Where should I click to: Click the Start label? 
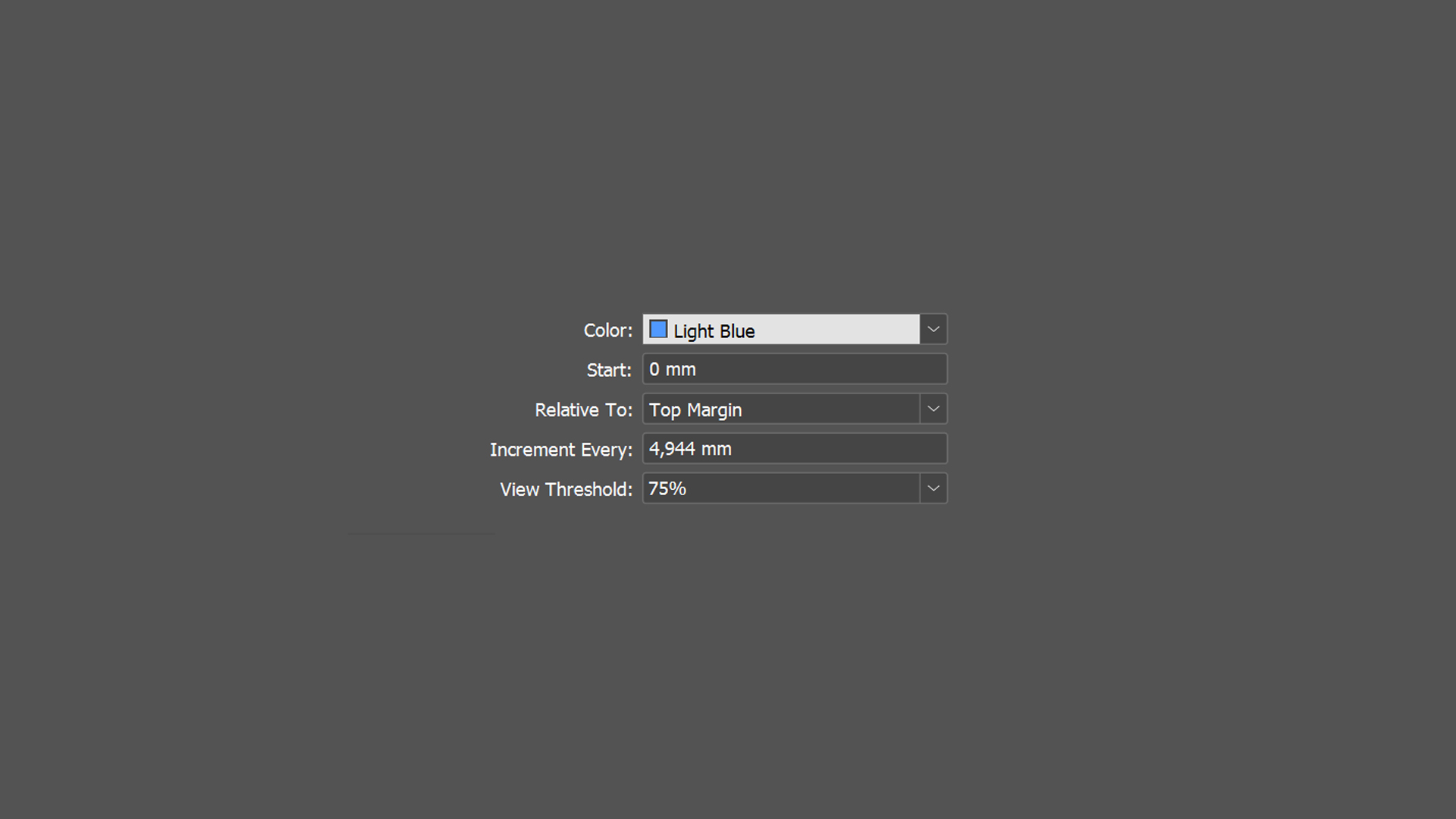[608, 370]
